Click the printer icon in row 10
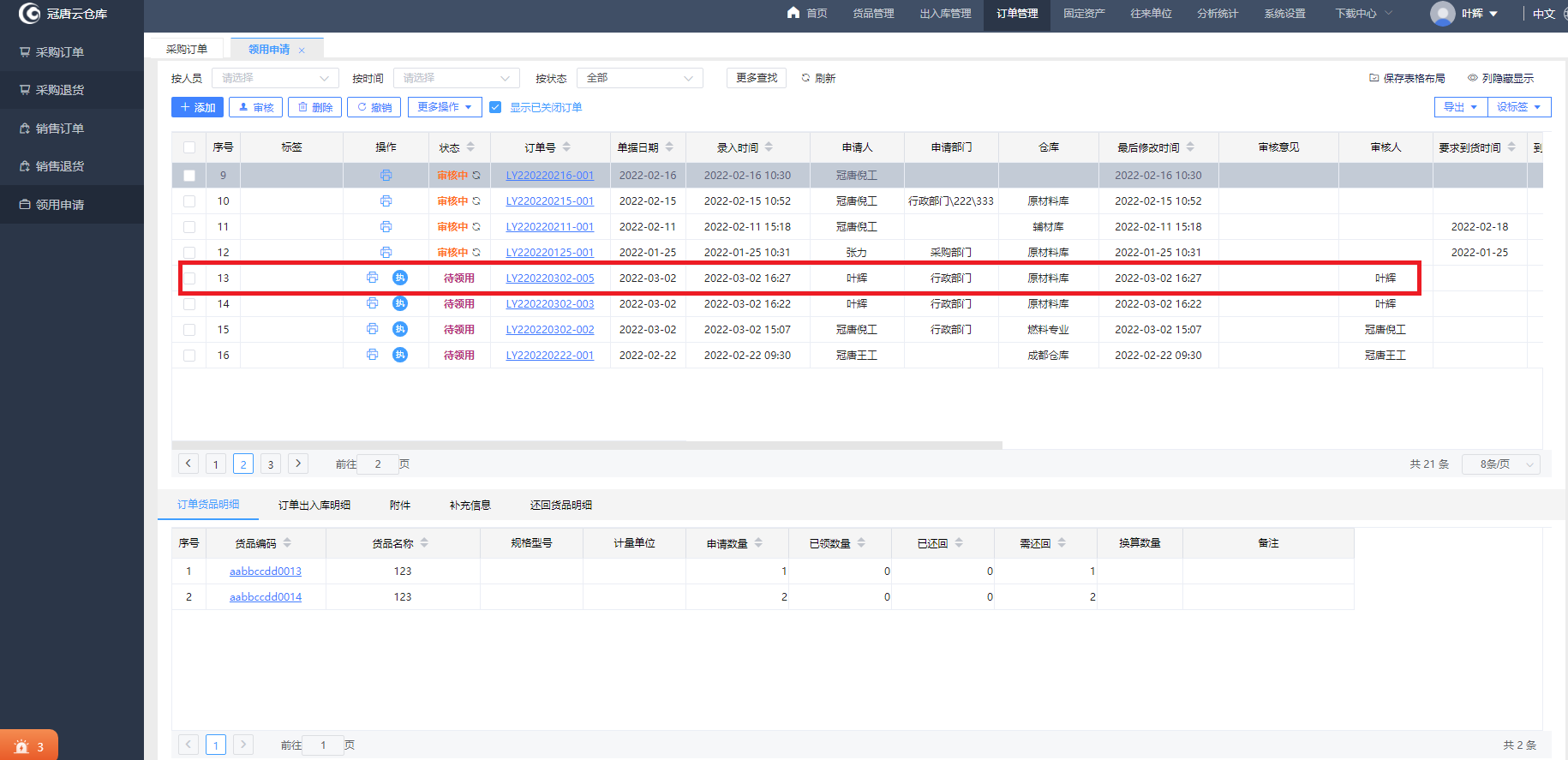The width and height of the screenshot is (1568, 760). [x=386, y=200]
